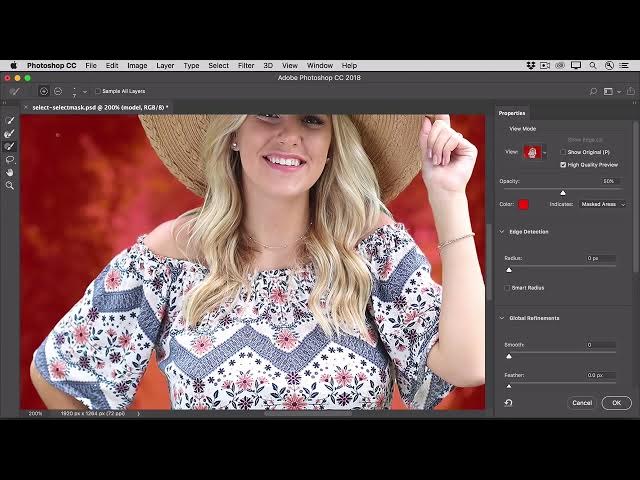
Task: Click the add to selection icon
Action: click(x=44, y=91)
